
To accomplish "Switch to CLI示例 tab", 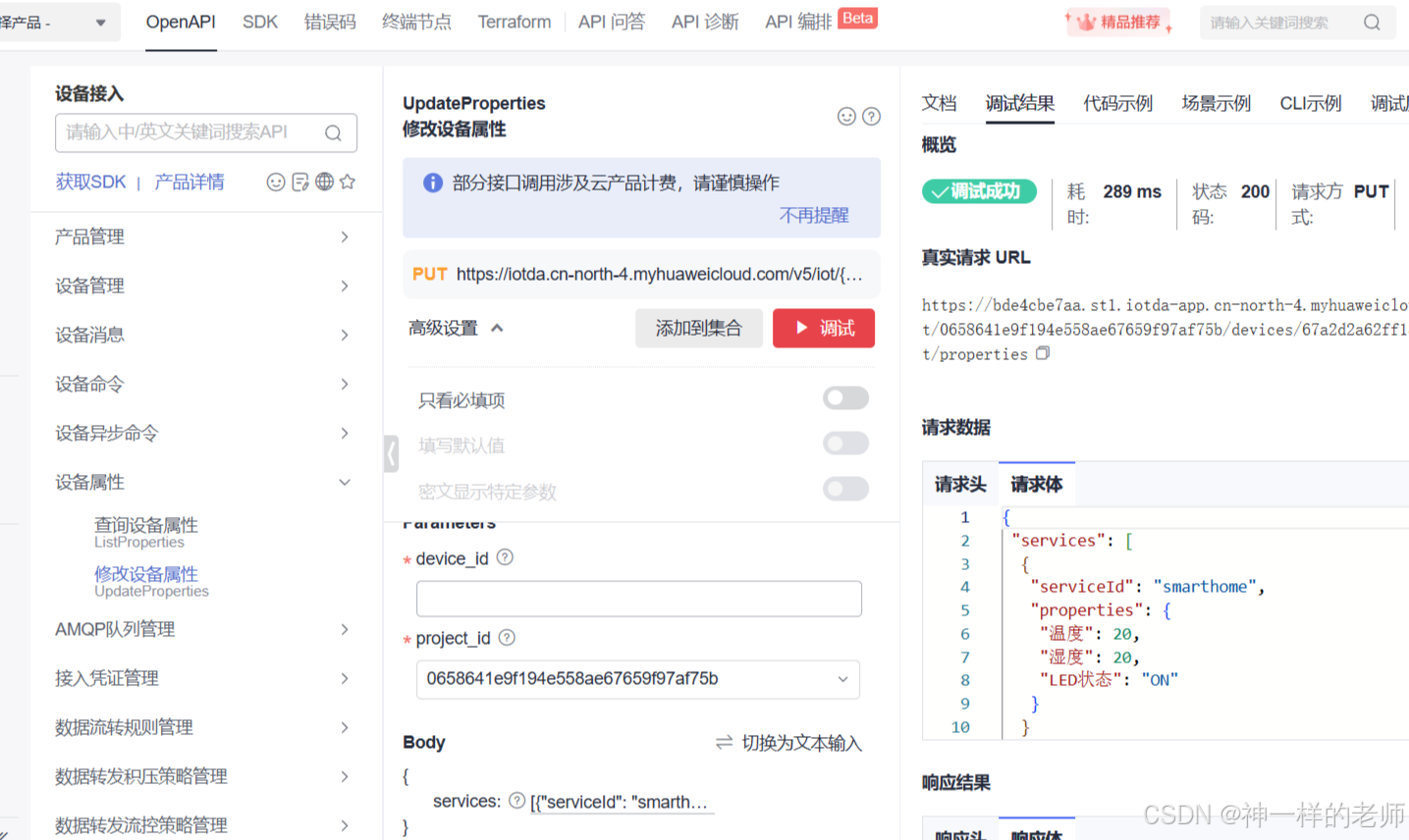I will 1310,103.
